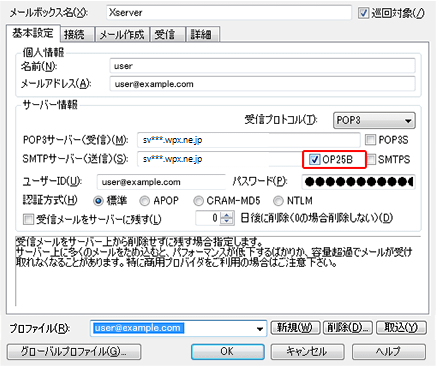Click the メールボックス名 field containing Xserver

pyautogui.click(x=229, y=13)
